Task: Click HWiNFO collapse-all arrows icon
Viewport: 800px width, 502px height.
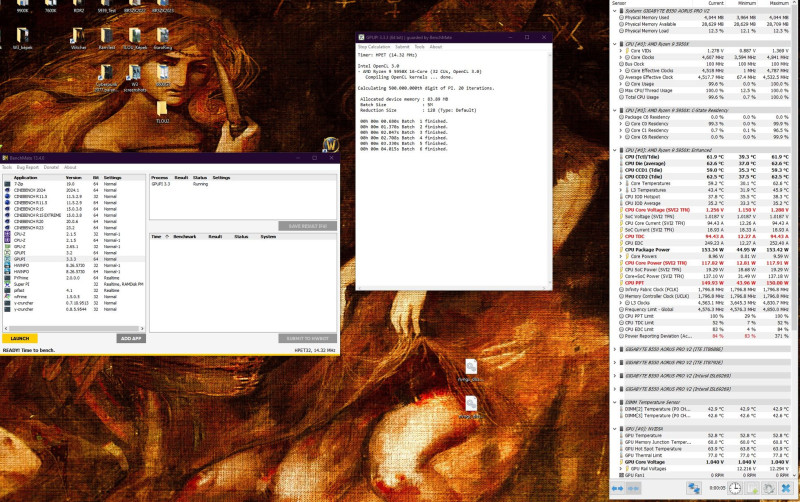Action: coord(633,488)
